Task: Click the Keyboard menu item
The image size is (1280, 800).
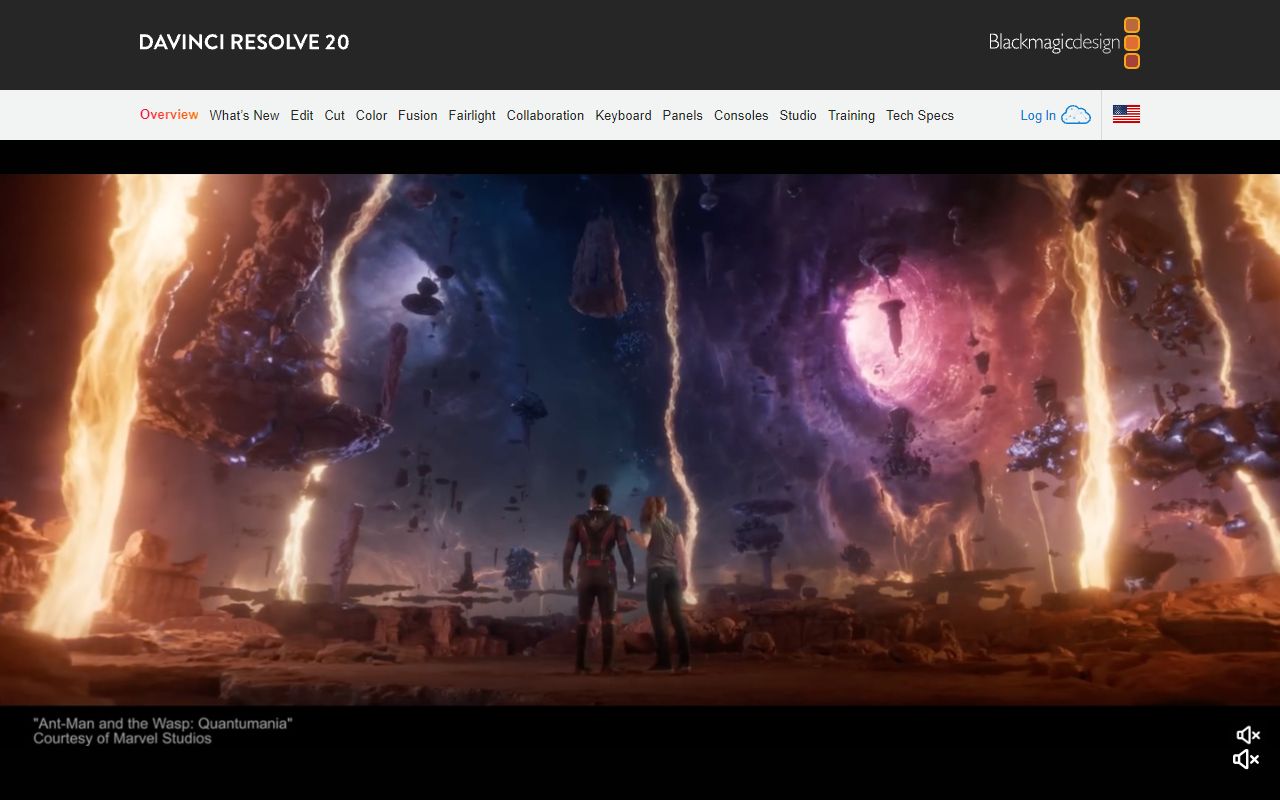Action: pos(623,115)
